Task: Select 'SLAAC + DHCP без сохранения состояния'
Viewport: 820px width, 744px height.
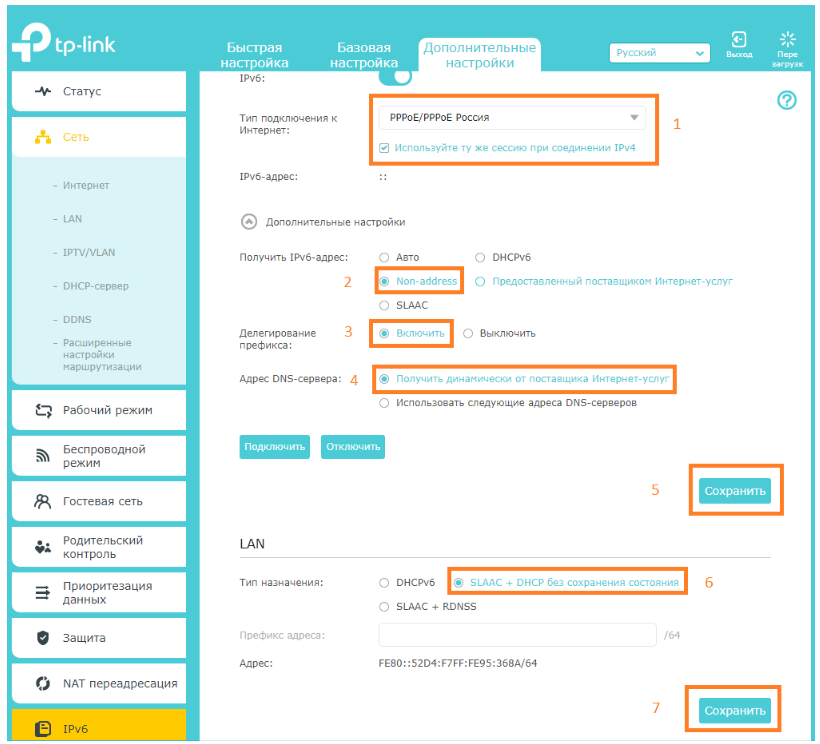Action: (459, 582)
